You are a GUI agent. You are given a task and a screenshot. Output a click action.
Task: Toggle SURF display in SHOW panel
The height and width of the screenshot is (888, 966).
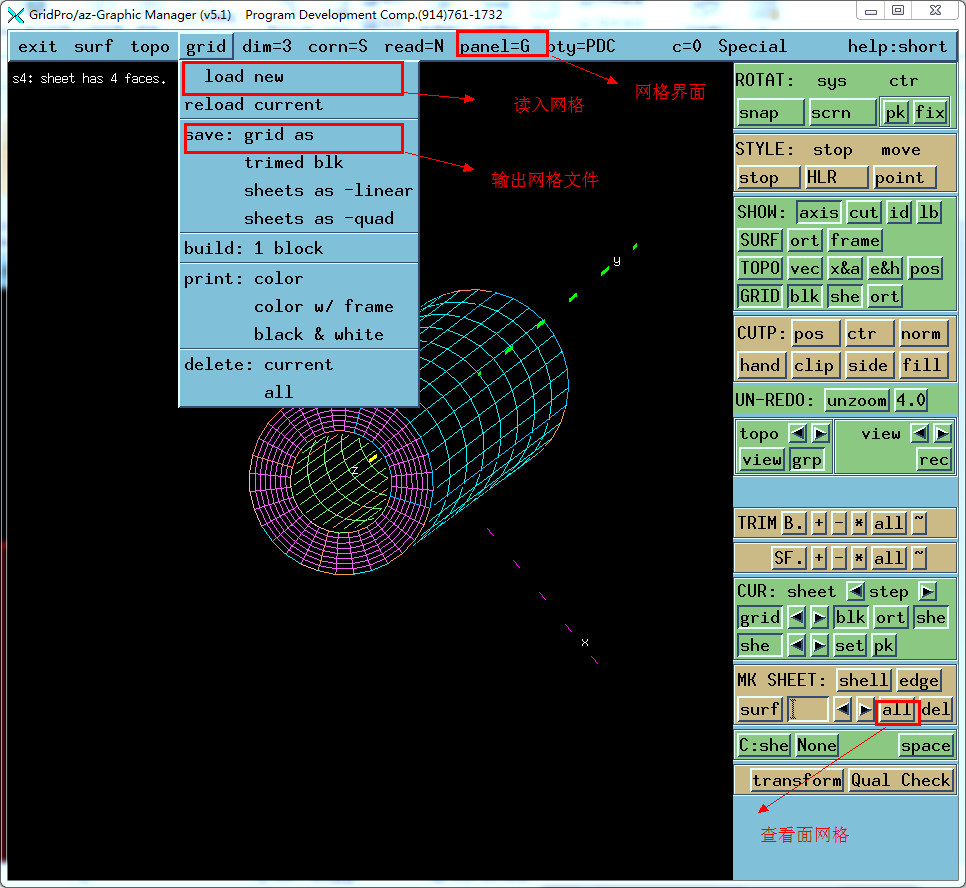click(x=760, y=240)
